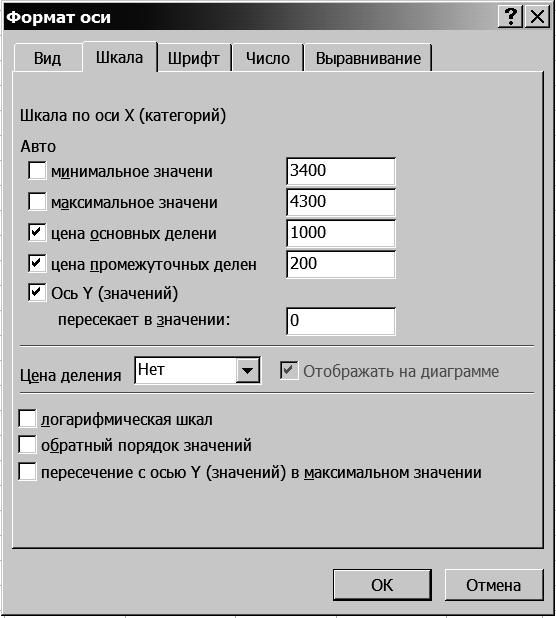The width and height of the screenshot is (556, 618).
Task: Uncheck цена основных делений checkbox
Action: tap(37, 233)
